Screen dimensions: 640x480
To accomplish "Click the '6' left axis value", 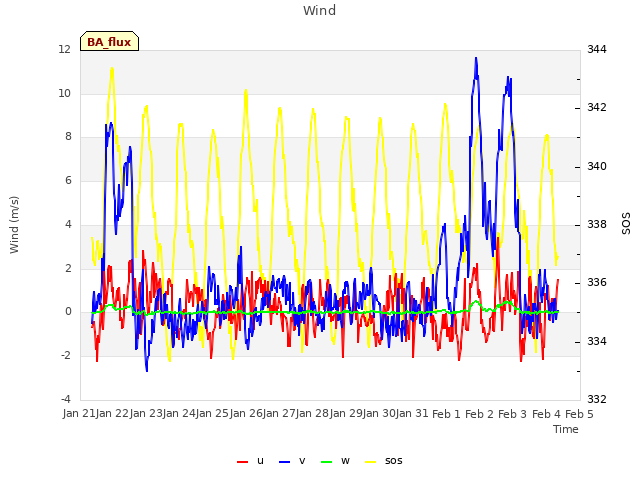I will (x=68, y=180).
